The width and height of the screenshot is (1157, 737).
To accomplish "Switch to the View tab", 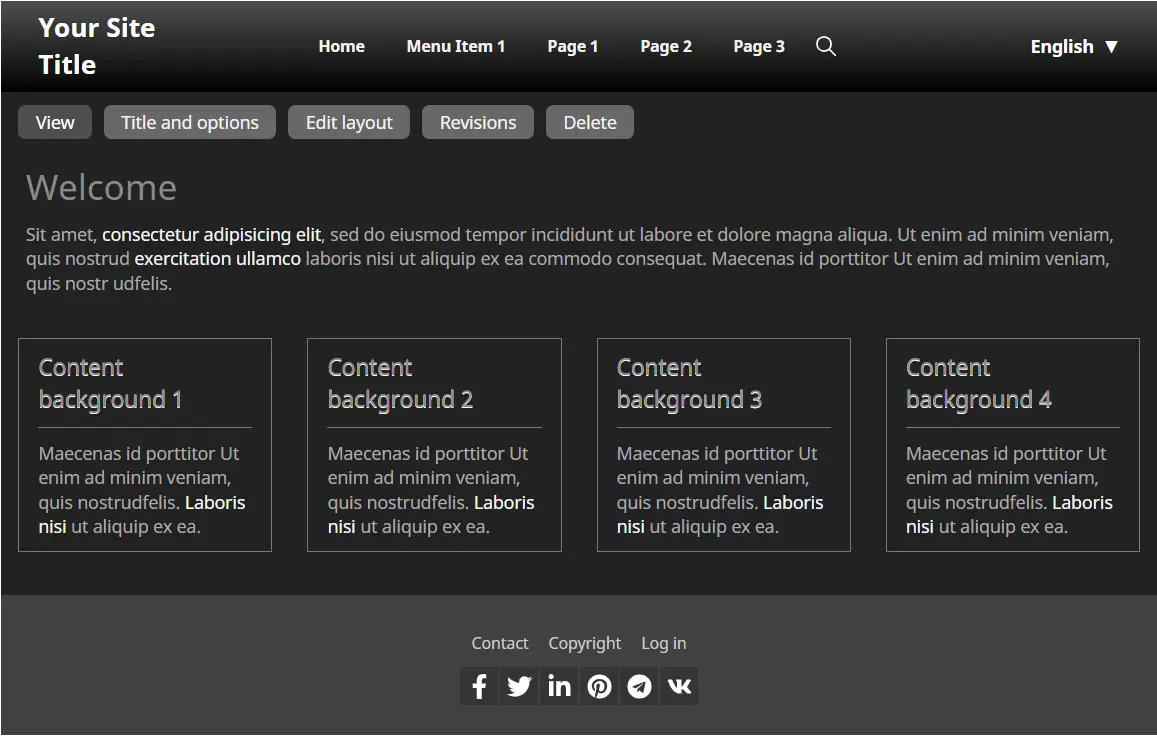I will (x=55, y=122).
